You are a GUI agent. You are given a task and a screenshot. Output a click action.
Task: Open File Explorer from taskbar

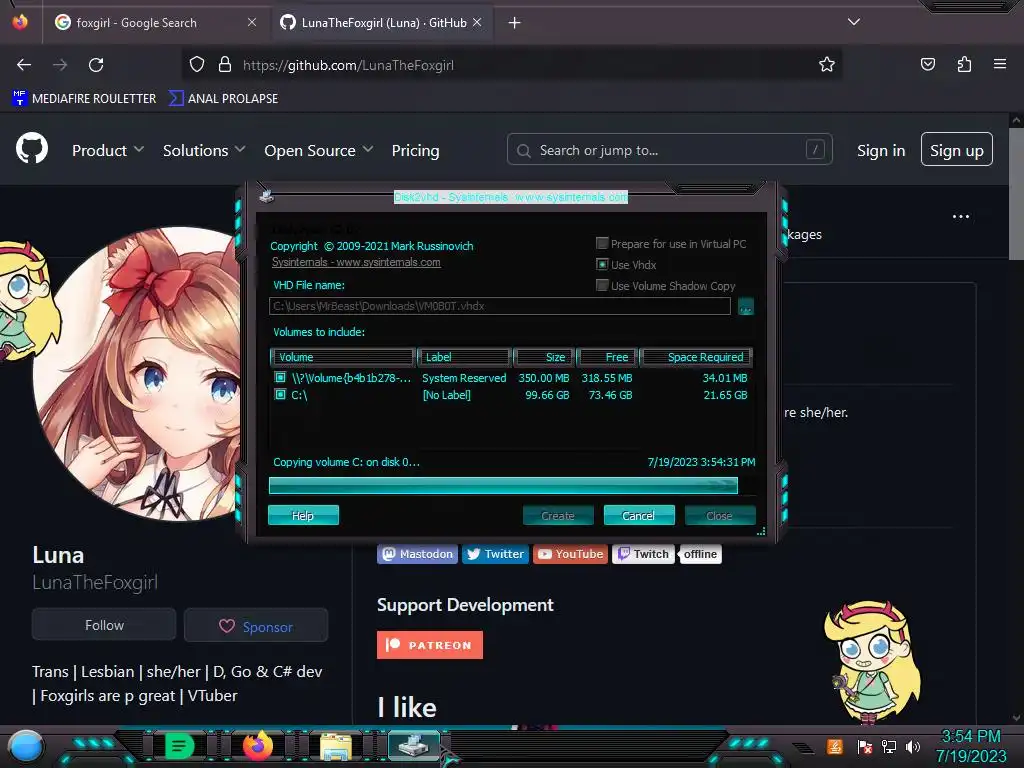coord(336,746)
